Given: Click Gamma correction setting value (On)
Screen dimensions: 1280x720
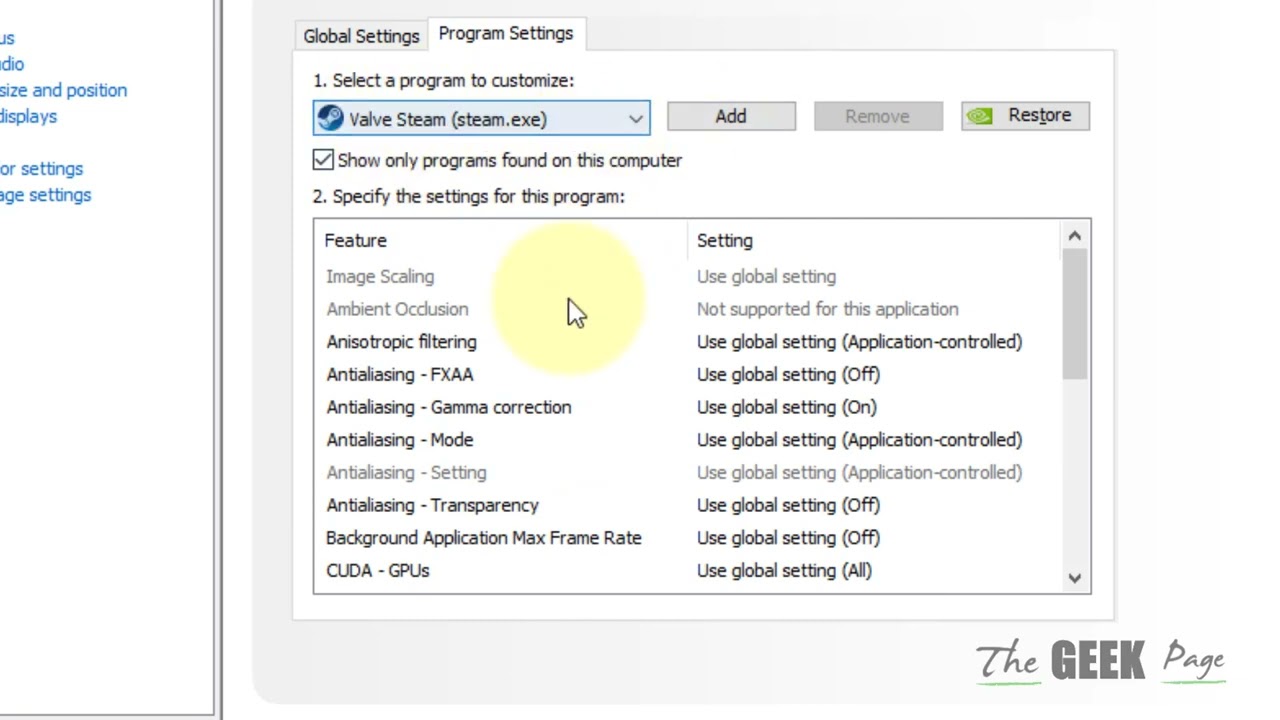Looking at the screenshot, I should pos(787,407).
